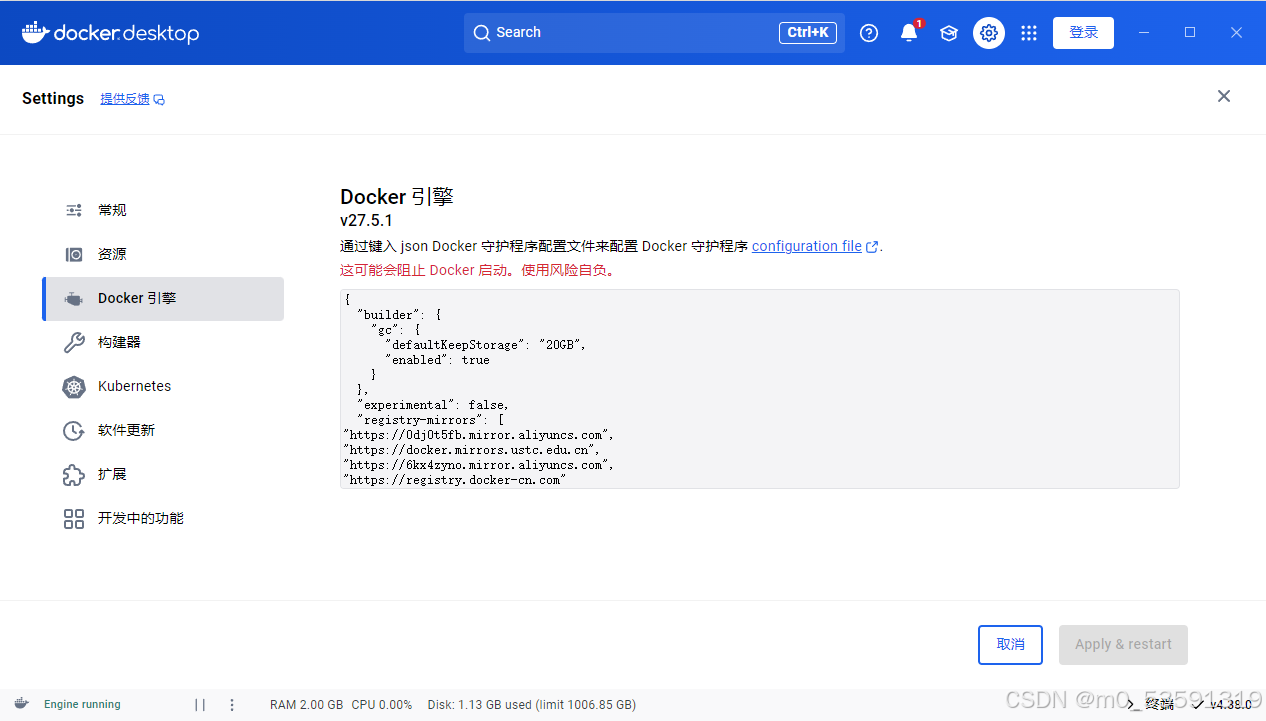Click the Disk 1.13 GB used status entry
The width and height of the screenshot is (1266, 721).
(x=531, y=705)
